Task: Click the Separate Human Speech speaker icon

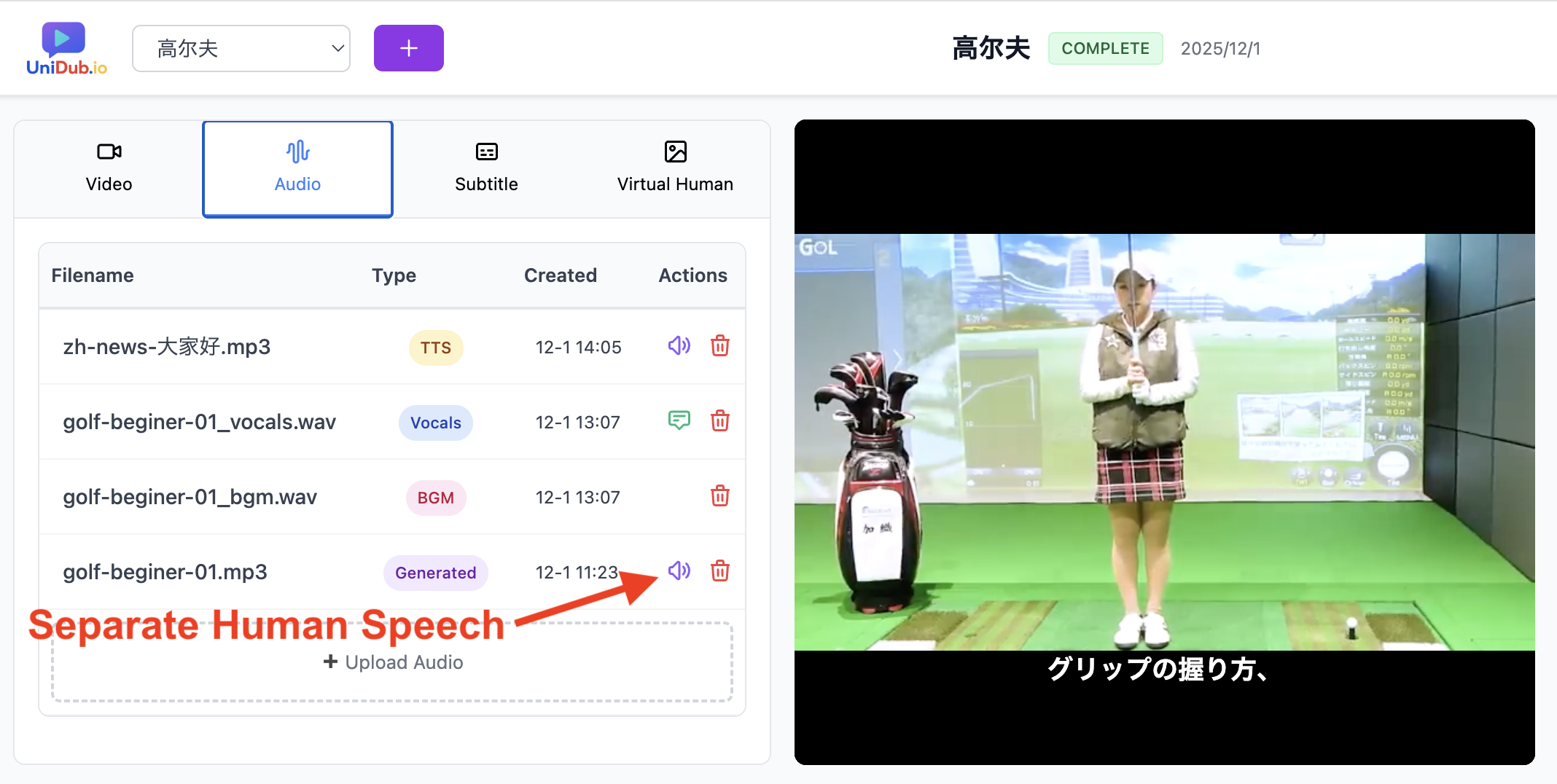Action: pyautogui.click(x=679, y=571)
